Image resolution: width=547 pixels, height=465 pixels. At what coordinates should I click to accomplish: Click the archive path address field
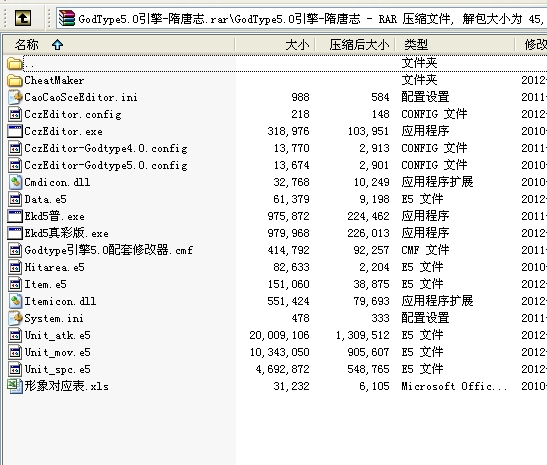[301, 18]
